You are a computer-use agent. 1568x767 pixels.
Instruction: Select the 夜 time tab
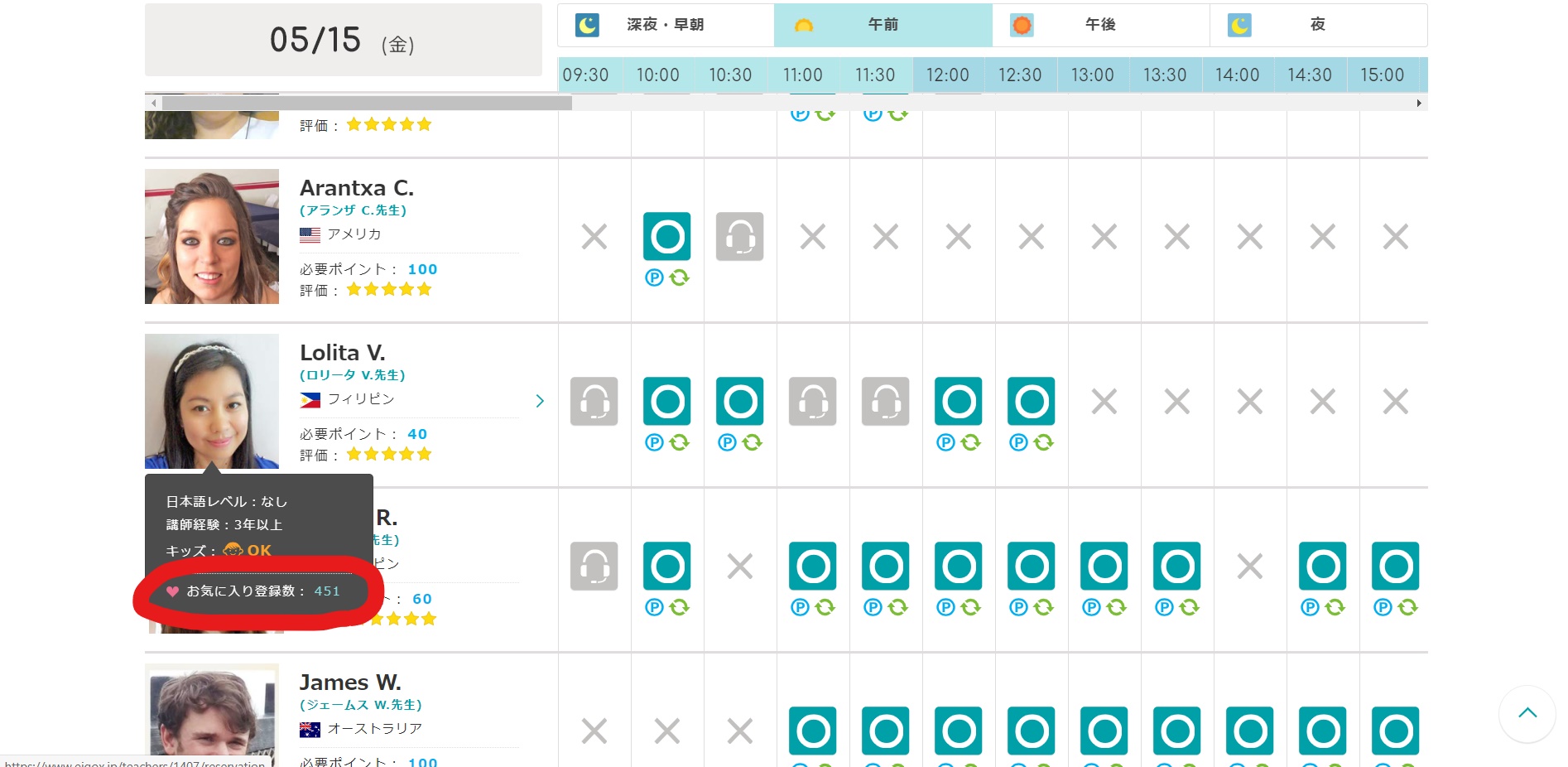pyautogui.click(x=1317, y=25)
